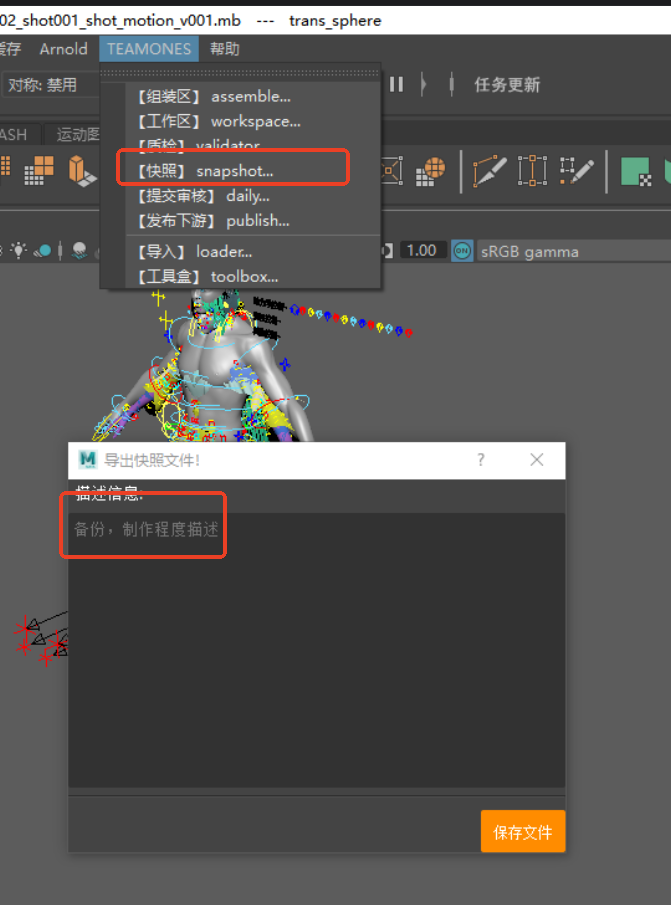Screen dimensions: 671x905
Task: Click the Maya M icon in dialog title
Action: click(x=88, y=459)
